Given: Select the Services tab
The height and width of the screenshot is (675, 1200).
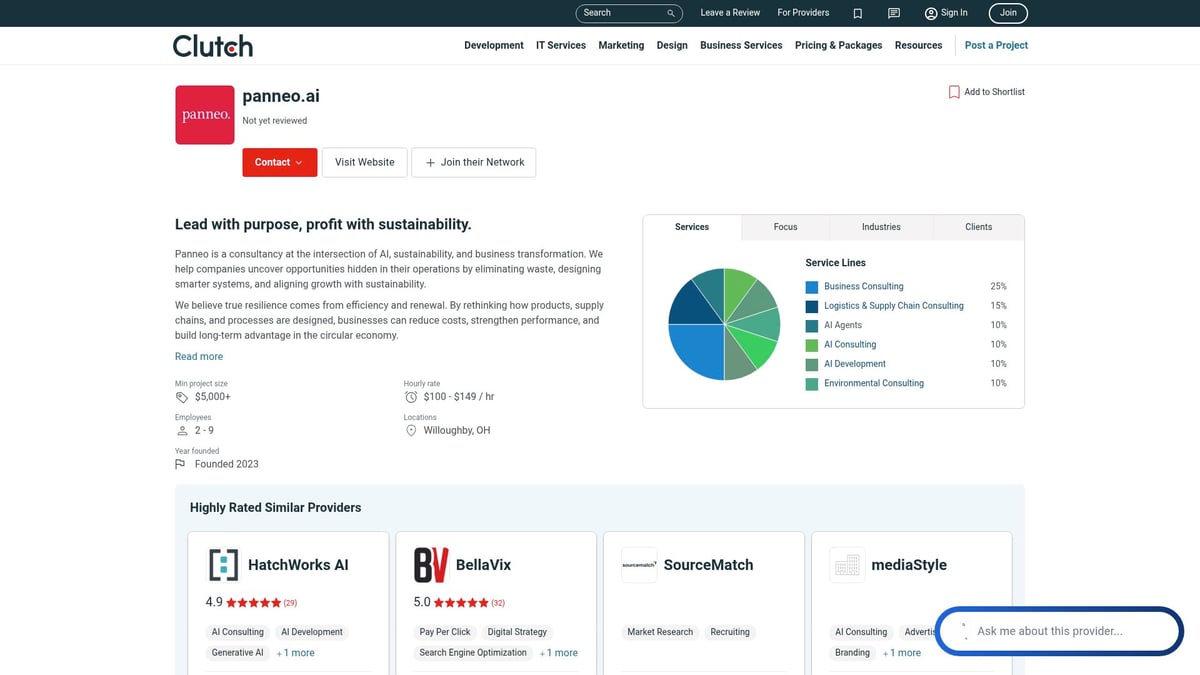Looking at the screenshot, I should pos(692,227).
